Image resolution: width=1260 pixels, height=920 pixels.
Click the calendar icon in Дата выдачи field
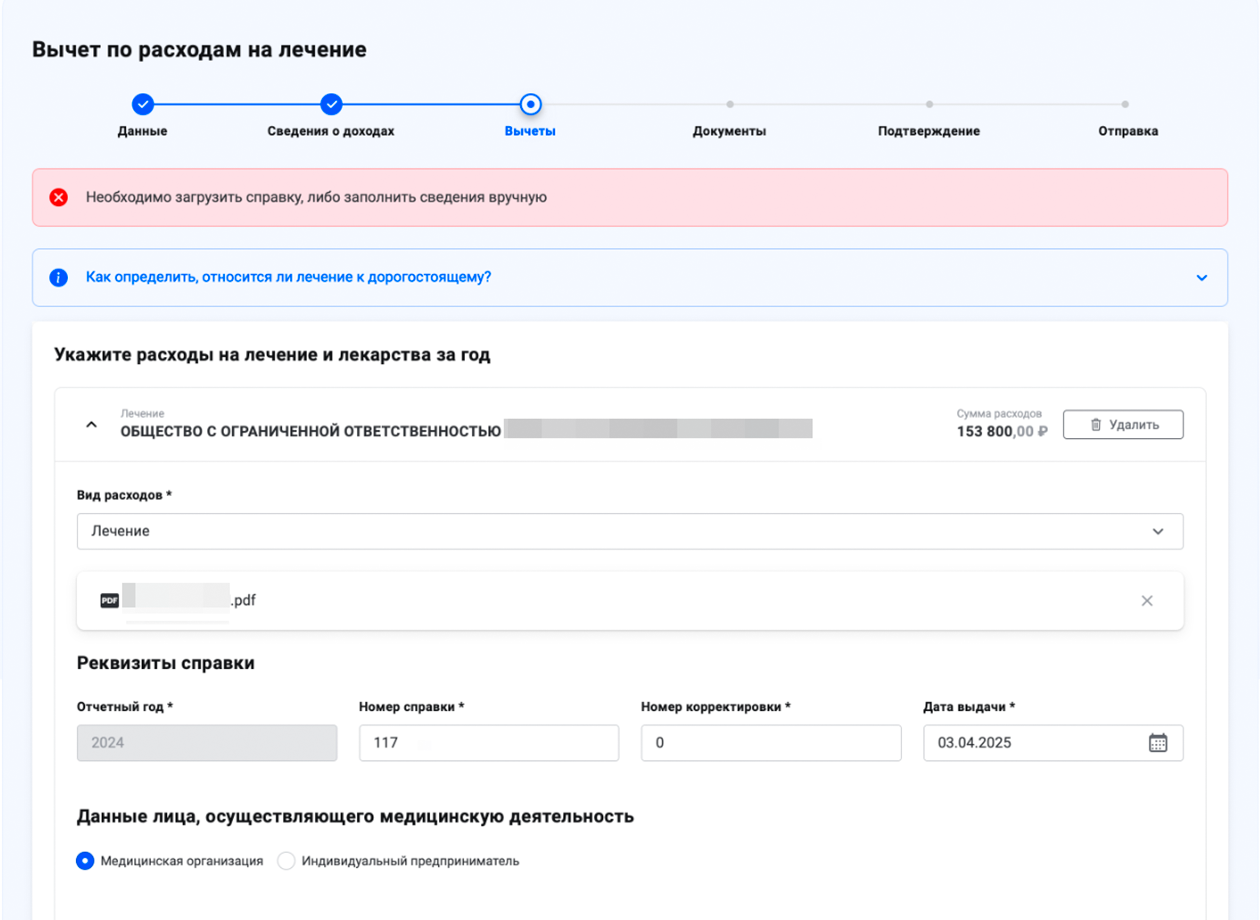(1157, 743)
